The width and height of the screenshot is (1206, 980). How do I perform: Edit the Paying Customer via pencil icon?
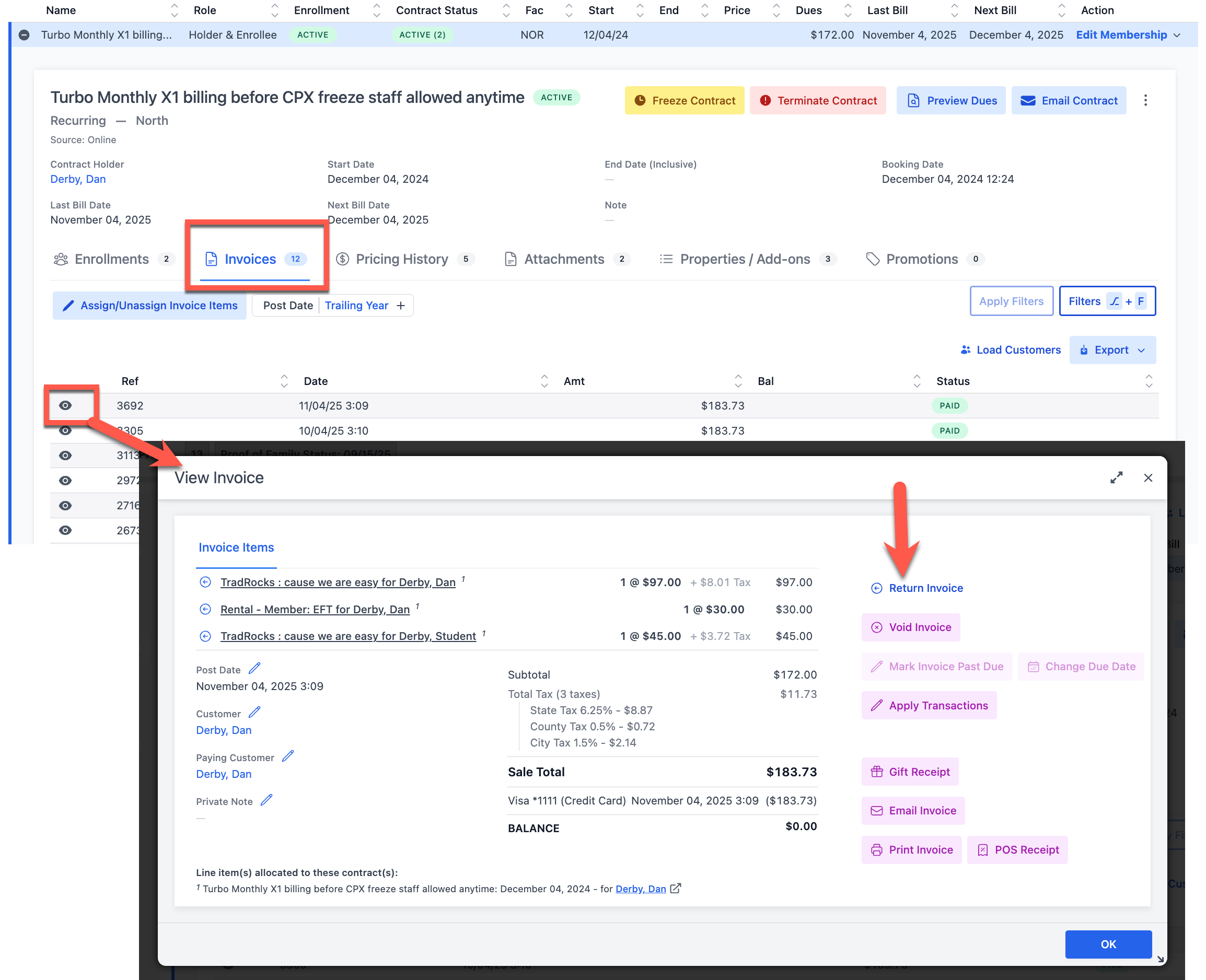(288, 756)
